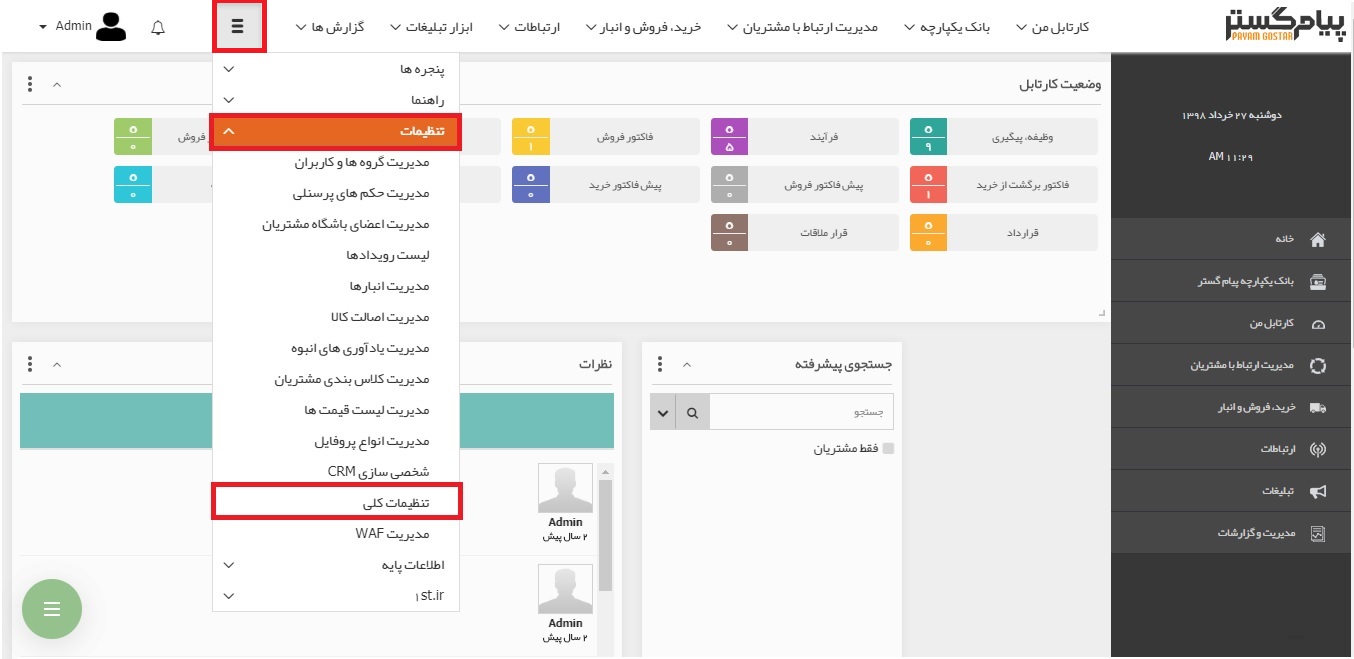Viewport: 1354px width, 659px height.
Task: Click the فاکتور فروش status tile
Action: coord(606,136)
